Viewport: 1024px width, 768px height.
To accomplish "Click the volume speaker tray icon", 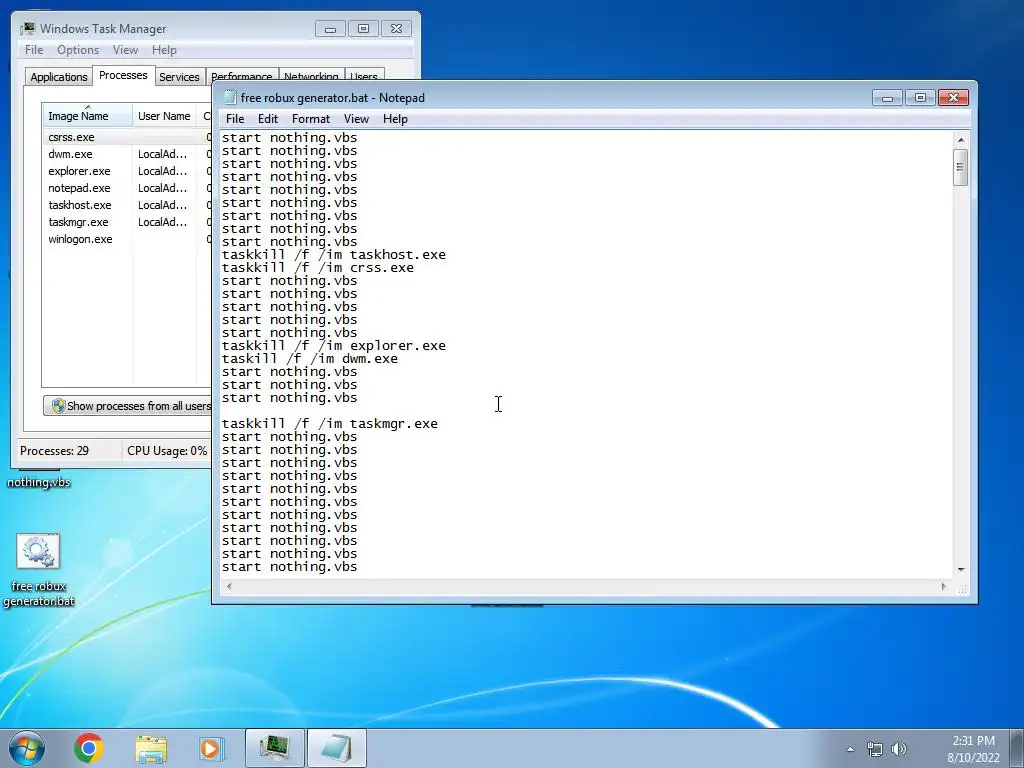I will 899,749.
